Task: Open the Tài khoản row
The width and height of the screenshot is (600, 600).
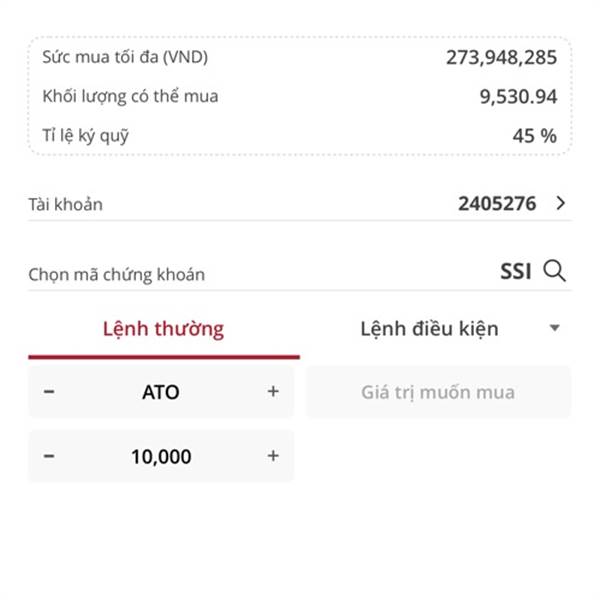Action: coord(300,204)
